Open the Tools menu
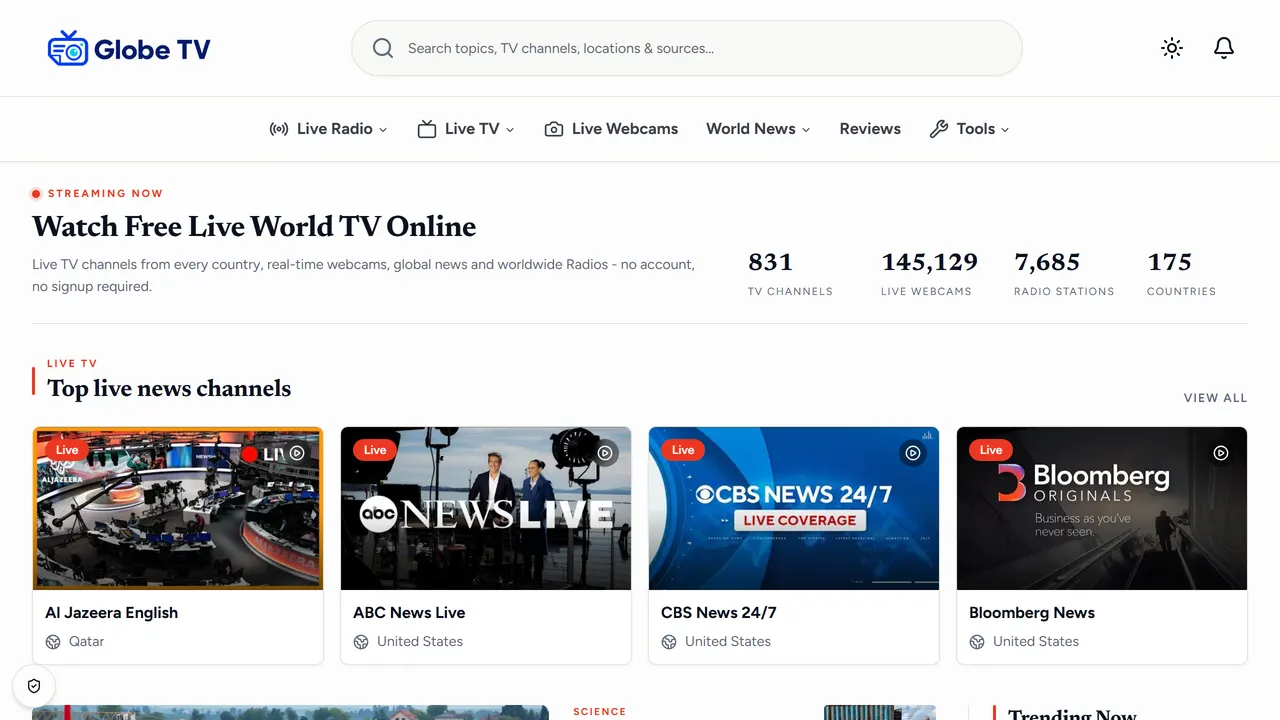The height and width of the screenshot is (720, 1280). click(969, 129)
